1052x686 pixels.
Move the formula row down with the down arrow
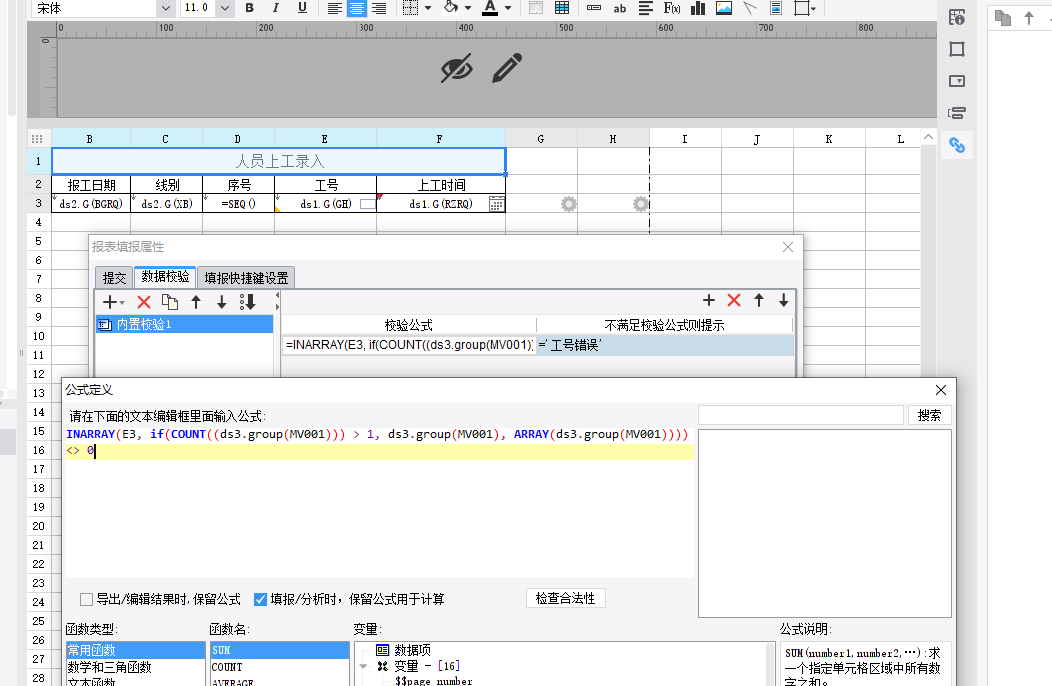[x=784, y=300]
